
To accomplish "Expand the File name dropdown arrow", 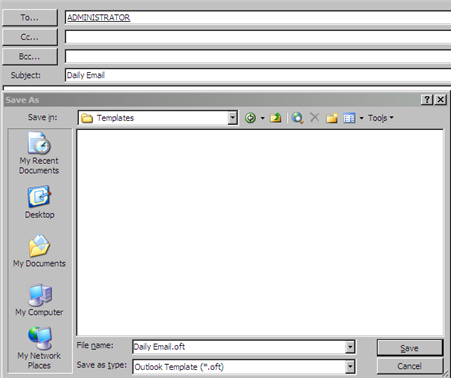I will coord(350,347).
